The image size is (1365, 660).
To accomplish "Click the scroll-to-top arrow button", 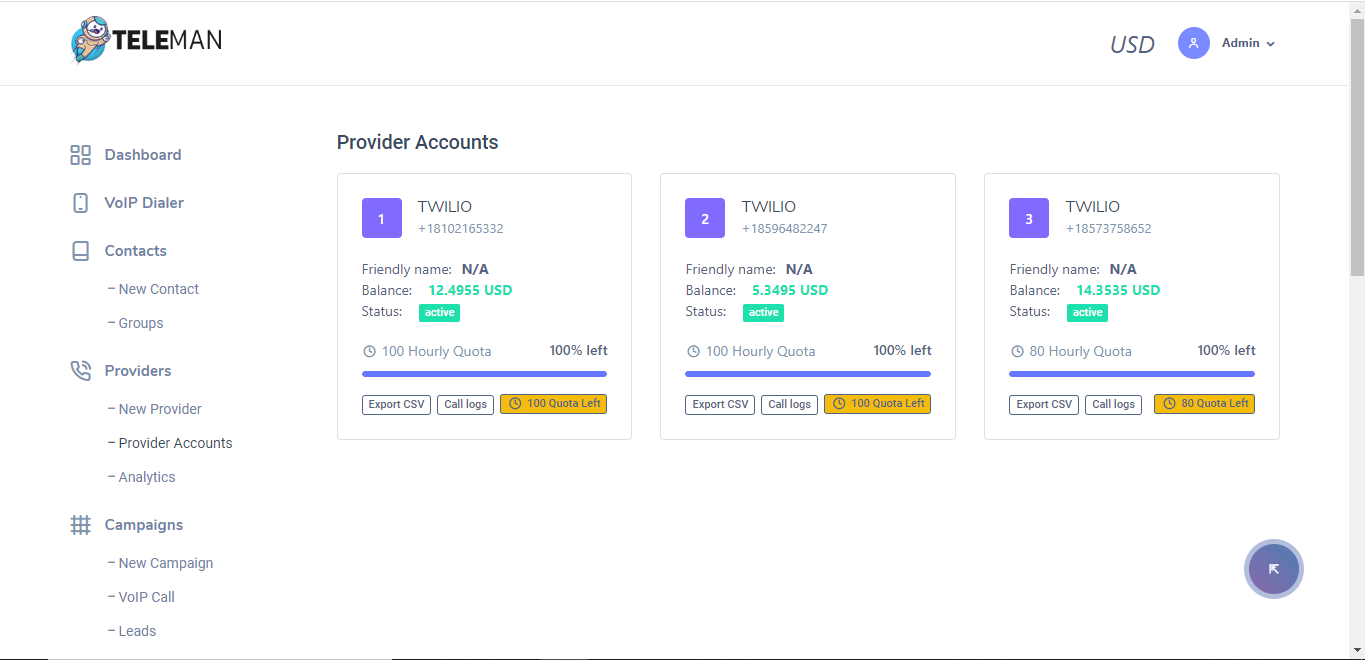I will click(x=1273, y=568).
